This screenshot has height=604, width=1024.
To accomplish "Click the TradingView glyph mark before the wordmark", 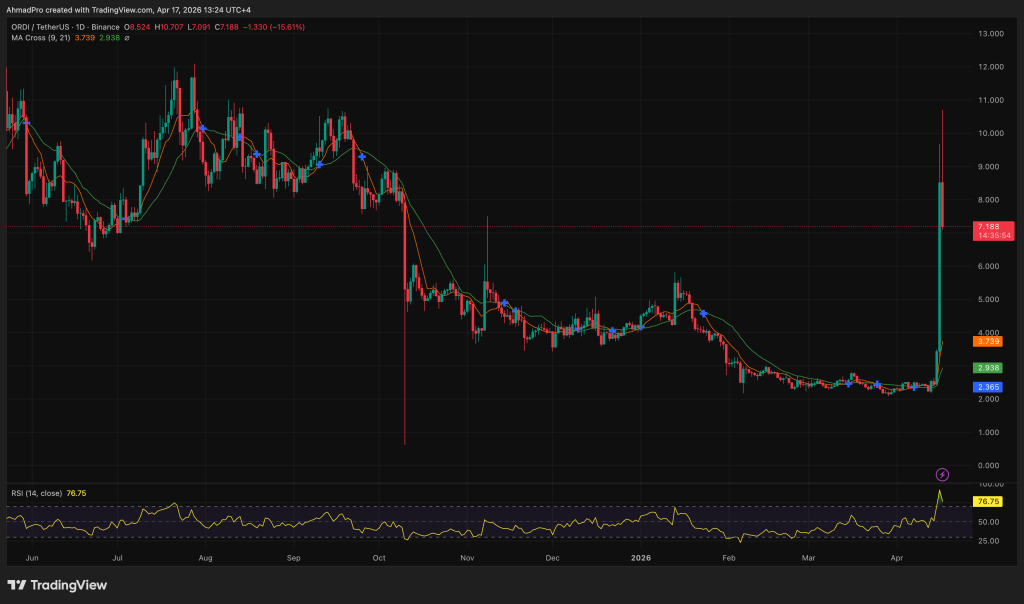I will click(x=17, y=586).
